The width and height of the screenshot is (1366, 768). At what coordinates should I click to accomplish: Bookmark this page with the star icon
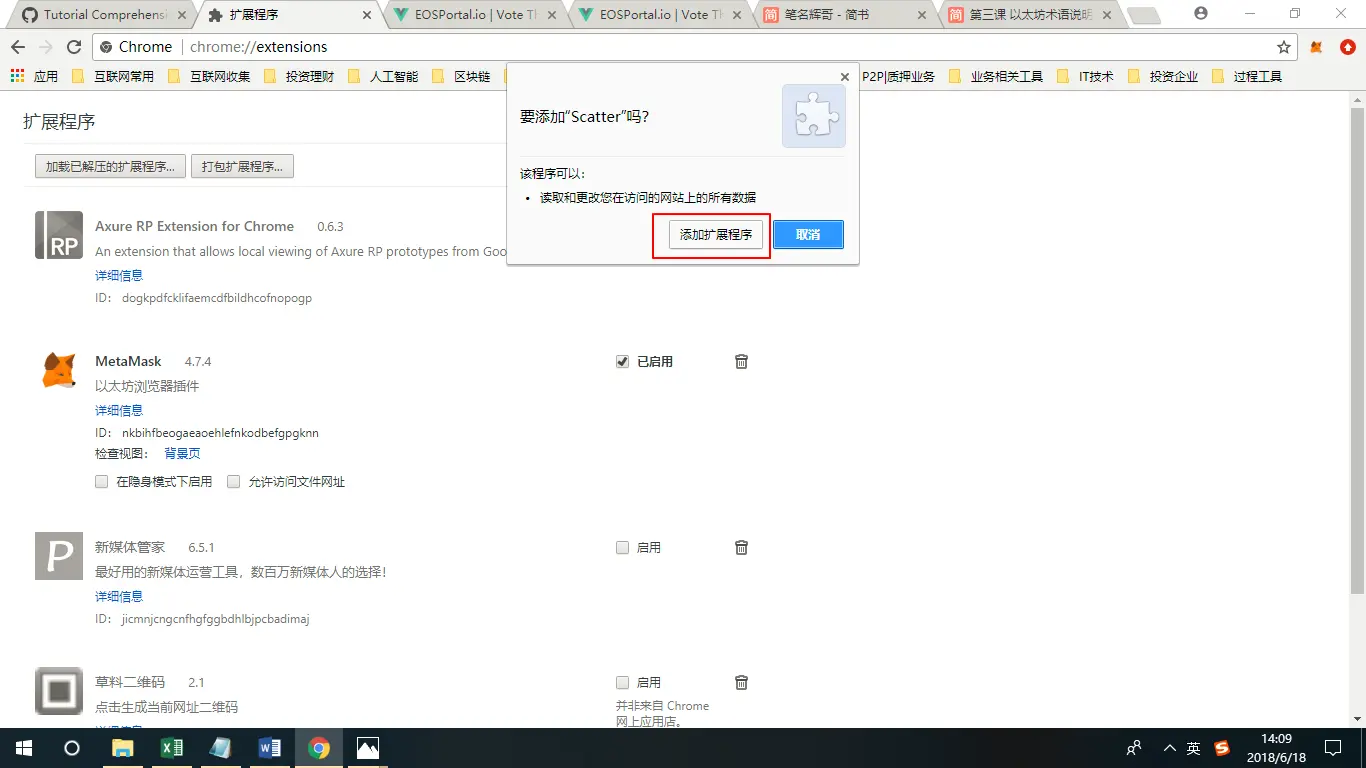1284,47
